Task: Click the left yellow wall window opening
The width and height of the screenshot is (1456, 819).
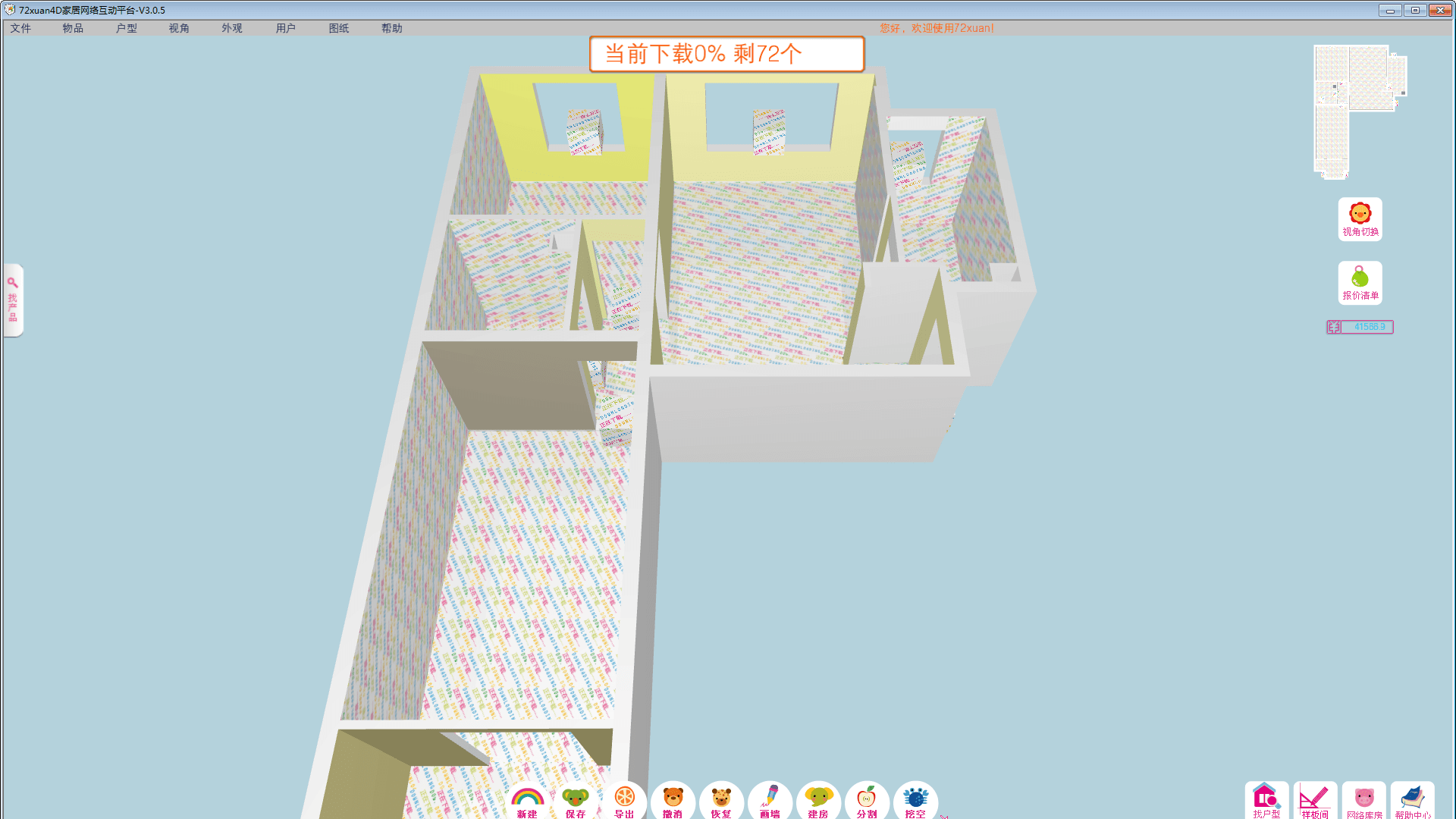Action: (578, 118)
